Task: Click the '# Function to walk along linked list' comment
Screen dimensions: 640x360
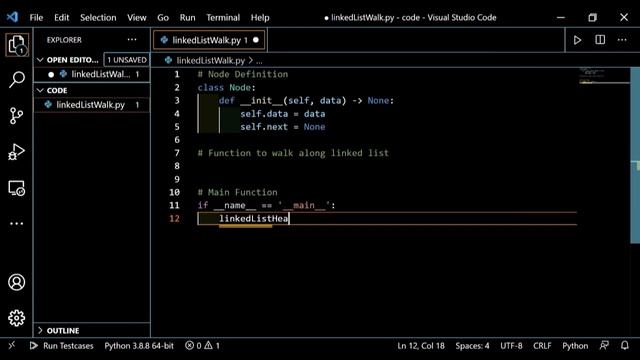Action: click(x=293, y=153)
